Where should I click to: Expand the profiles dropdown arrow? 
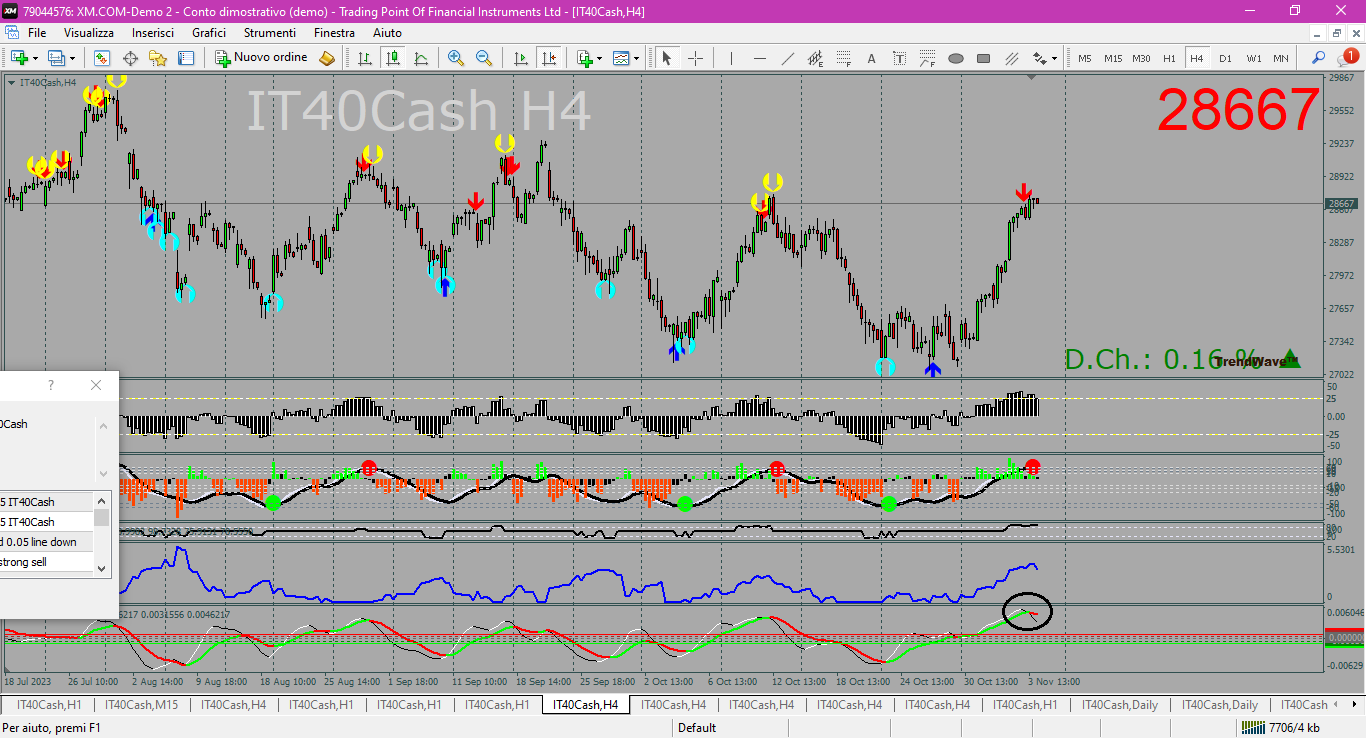(x=72, y=58)
